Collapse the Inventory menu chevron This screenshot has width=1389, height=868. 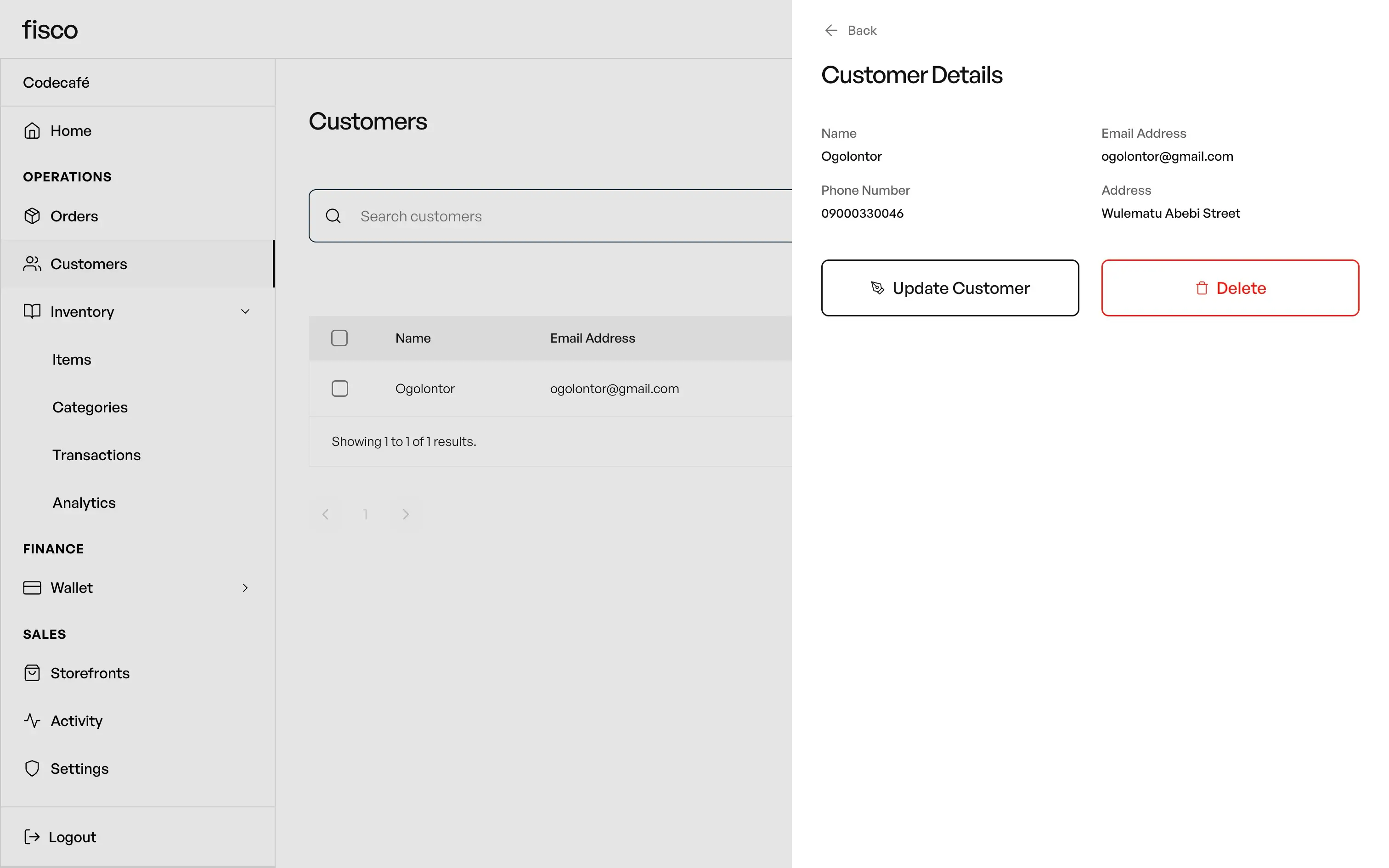click(x=245, y=311)
